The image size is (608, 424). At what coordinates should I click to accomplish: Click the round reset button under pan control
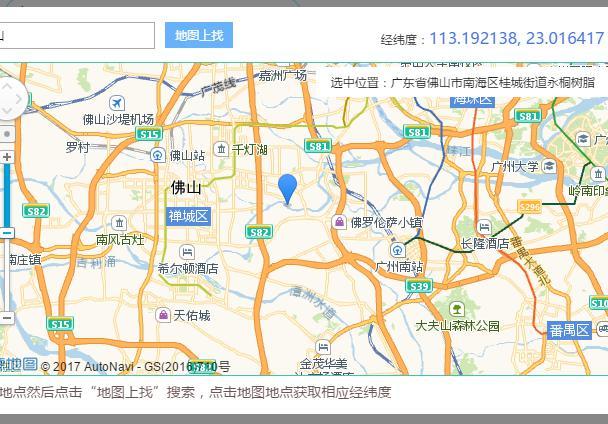(7, 134)
